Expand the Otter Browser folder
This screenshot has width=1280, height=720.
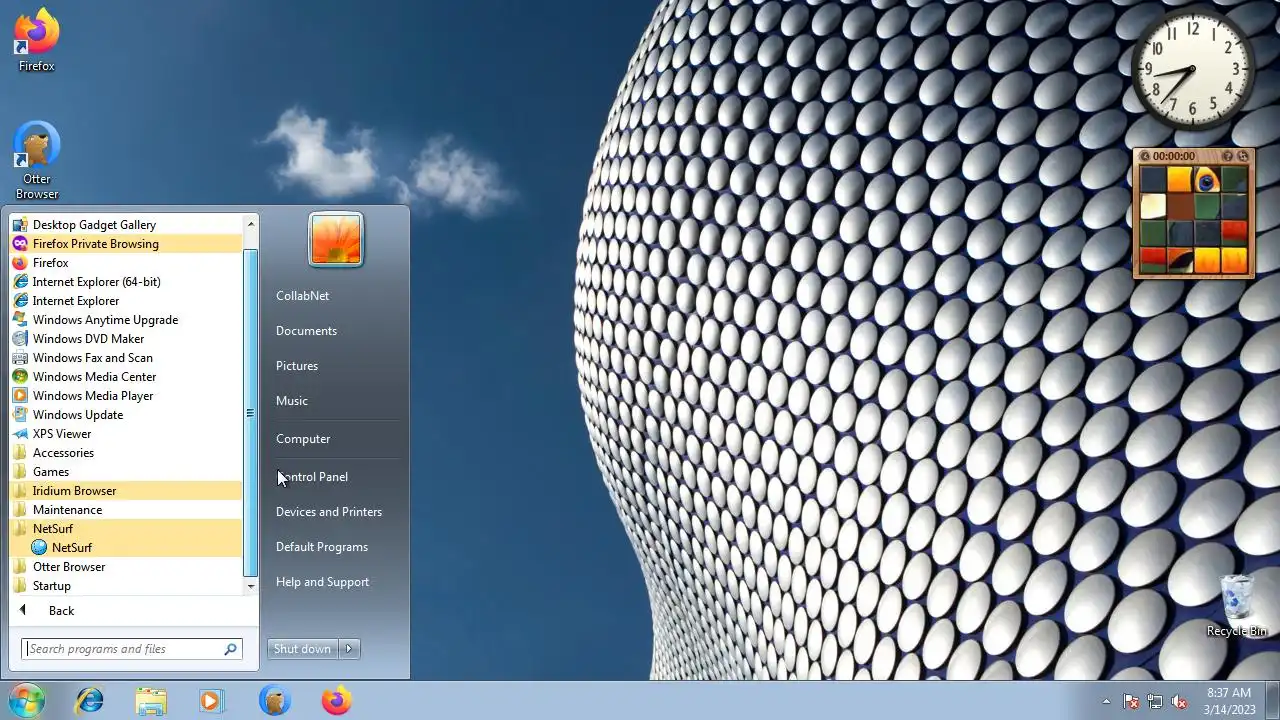[126, 567]
